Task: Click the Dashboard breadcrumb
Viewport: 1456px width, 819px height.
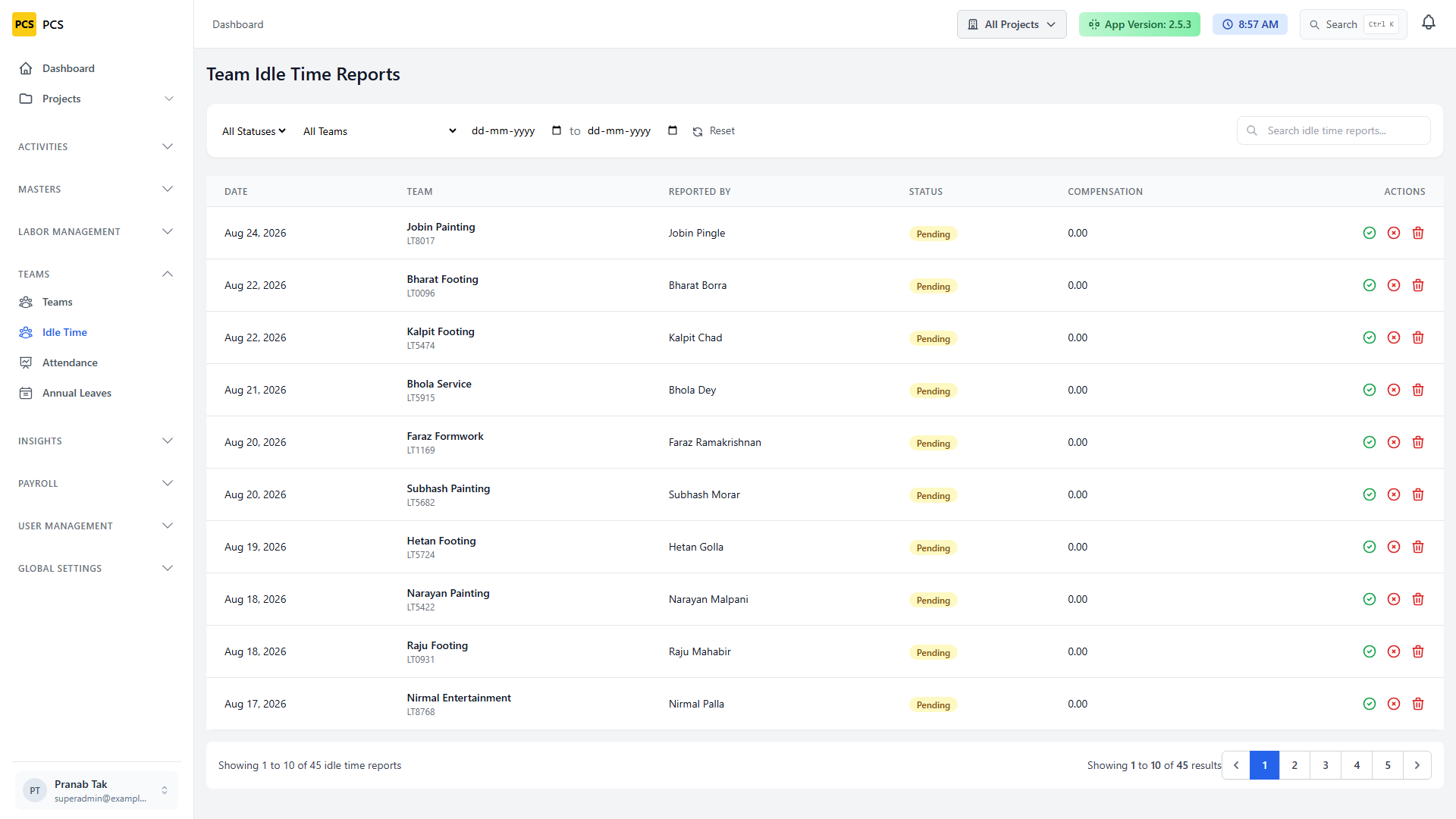Action: point(237,24)
